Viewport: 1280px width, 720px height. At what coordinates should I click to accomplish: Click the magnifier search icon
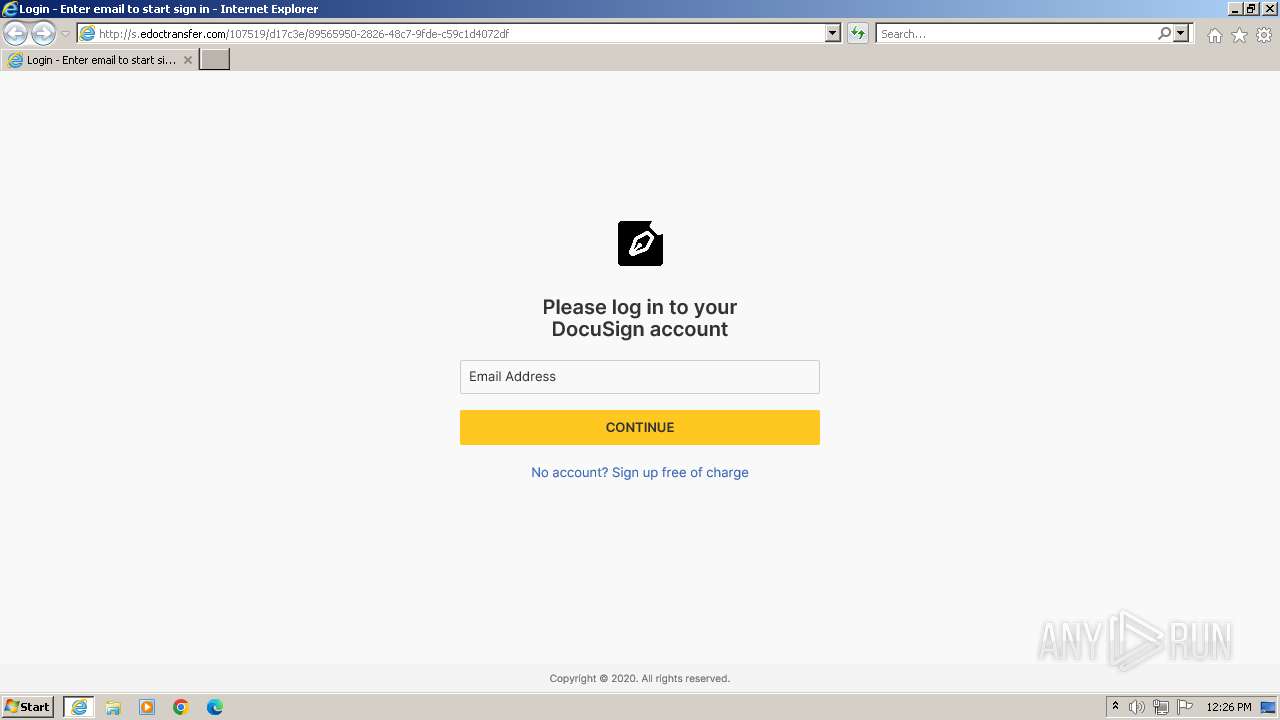coord(1164,34)
